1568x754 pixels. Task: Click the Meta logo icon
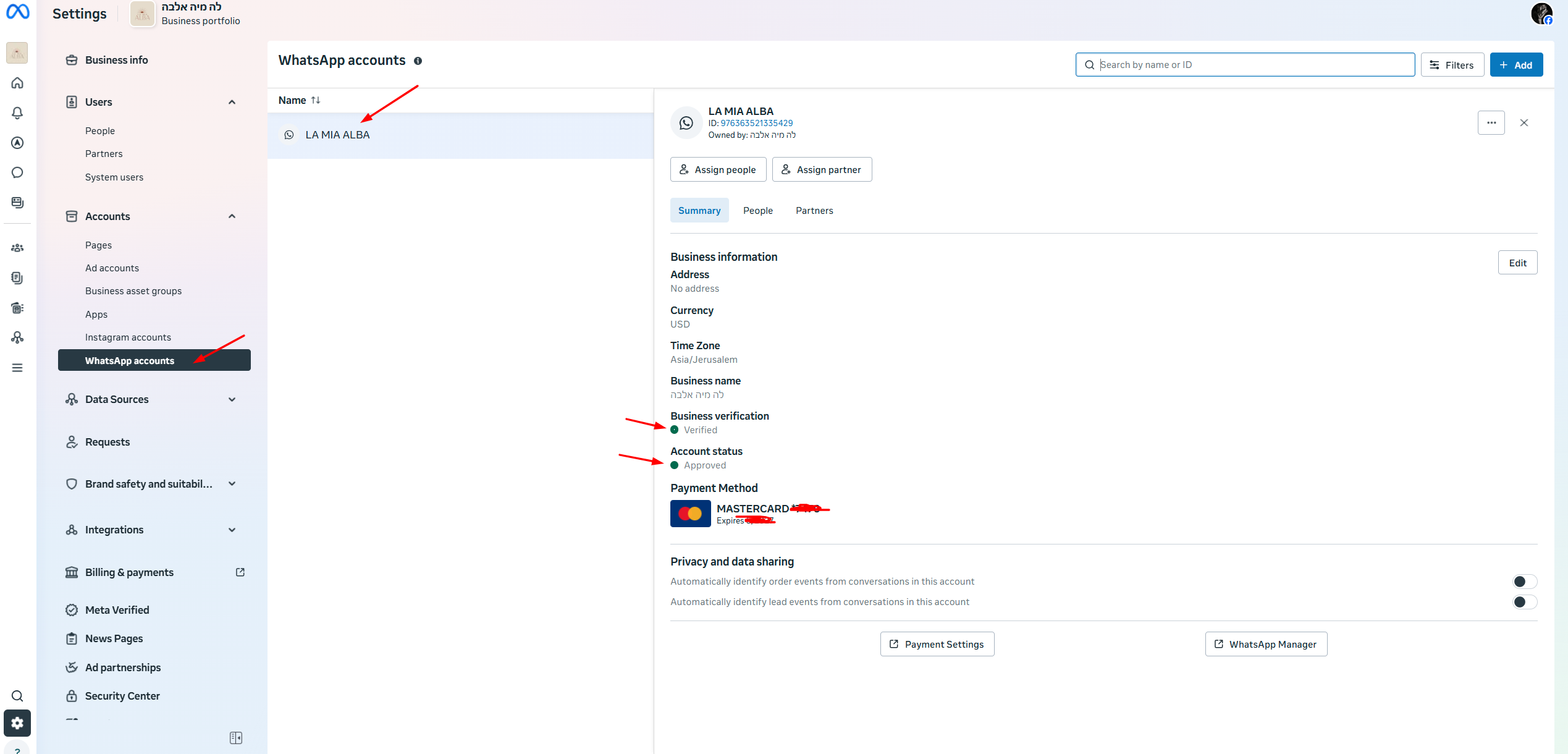17,12
